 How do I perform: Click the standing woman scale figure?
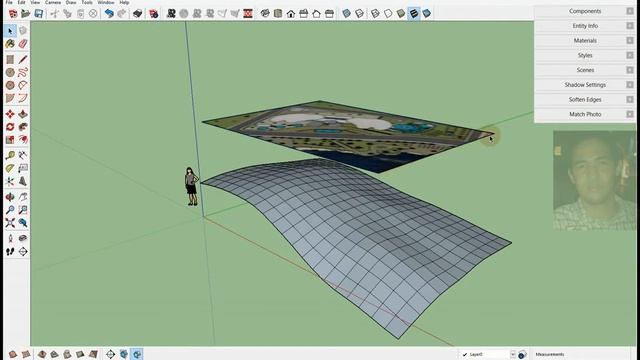tap(191, 186)
